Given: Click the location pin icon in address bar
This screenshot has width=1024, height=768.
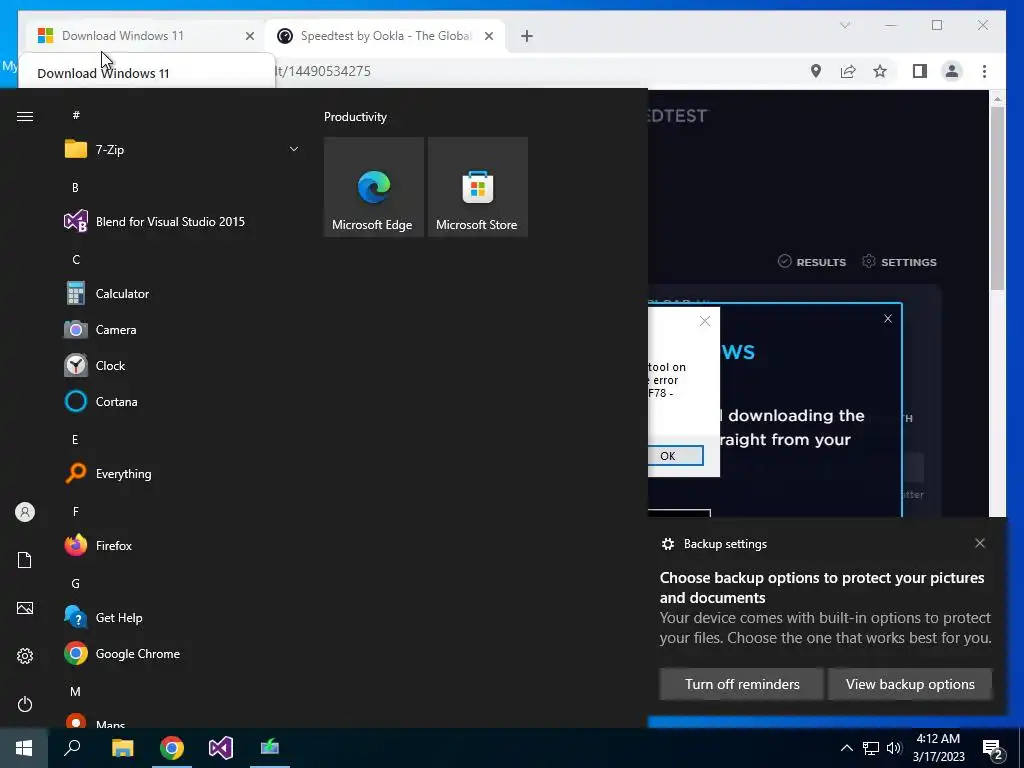Looking at the screenshot, I should pyautogui.click(x=816, y=71).
